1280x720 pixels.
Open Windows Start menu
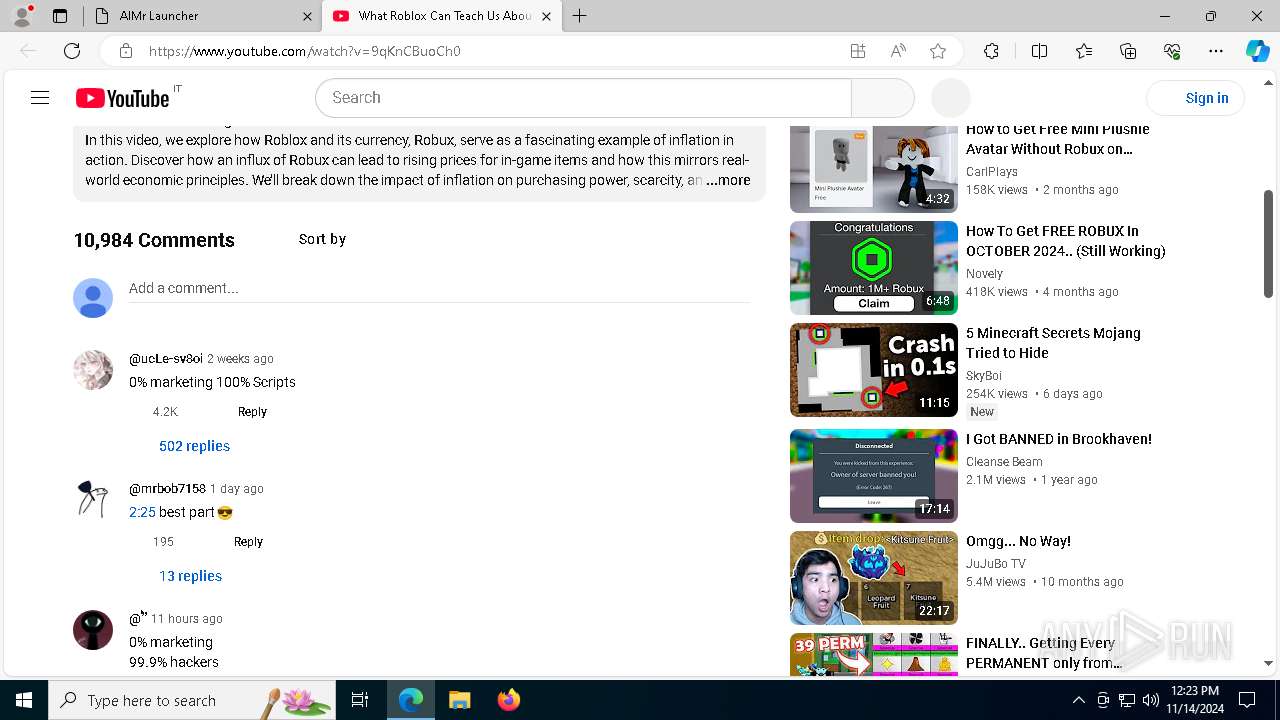click(24, 700)
